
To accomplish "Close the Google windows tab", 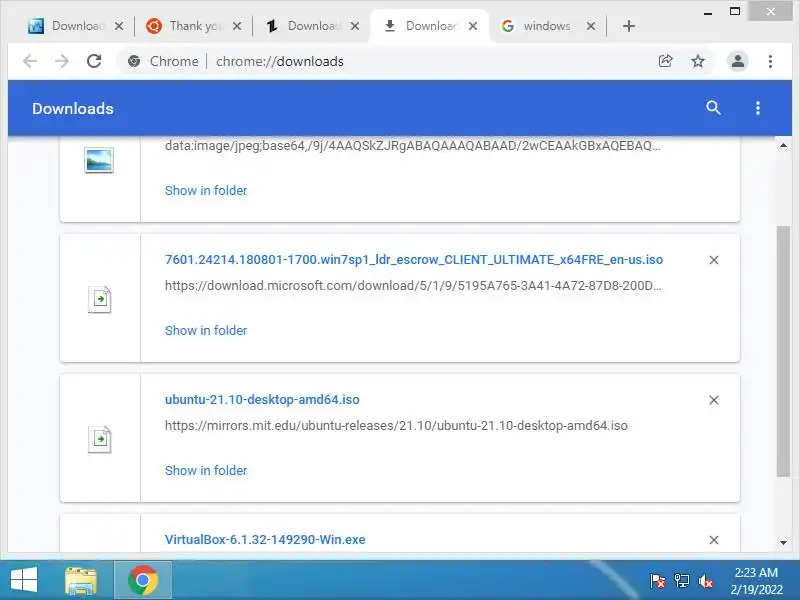I will (591, 26).
